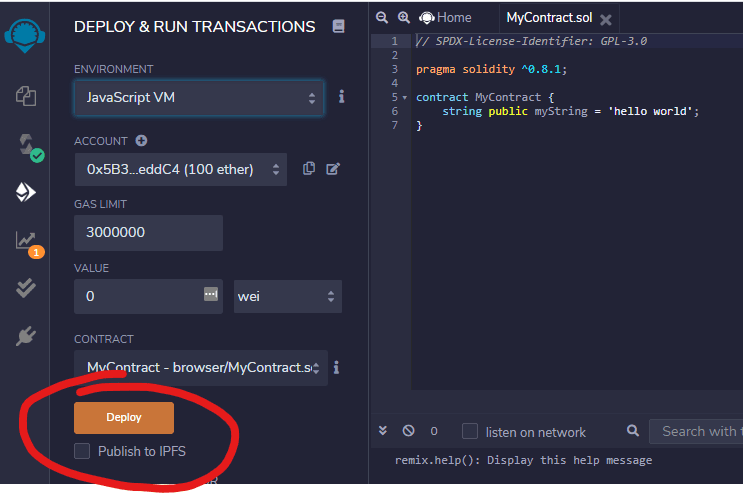Open the wei unit dropdown
This screenshot has width=743, height=494.
click(x=288, y=296)
